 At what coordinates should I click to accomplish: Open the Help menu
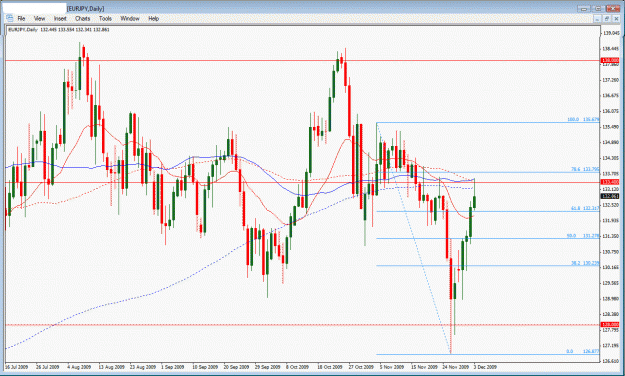pos(153,18)
